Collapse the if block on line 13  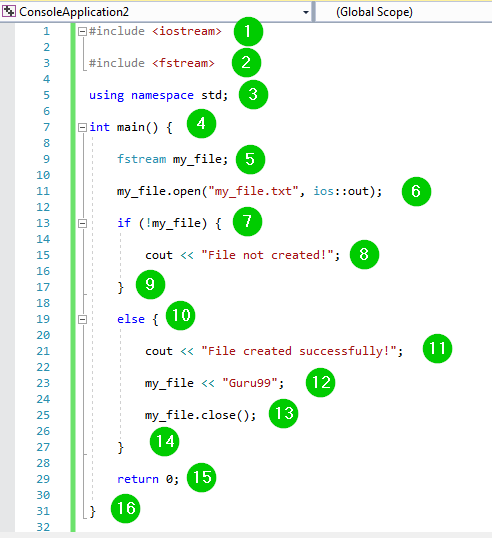[82, 224]
